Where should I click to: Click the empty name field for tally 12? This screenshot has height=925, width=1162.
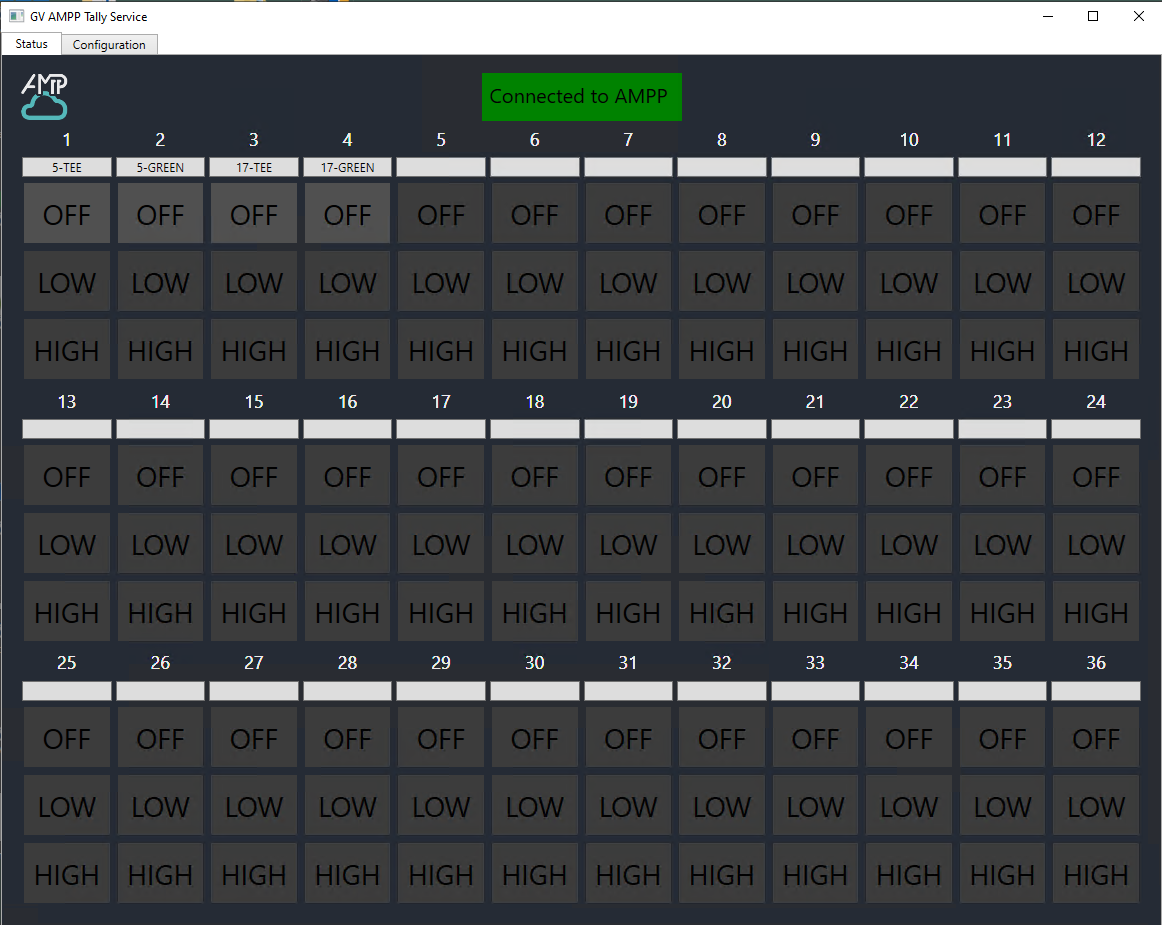[x=1096, y=168]
